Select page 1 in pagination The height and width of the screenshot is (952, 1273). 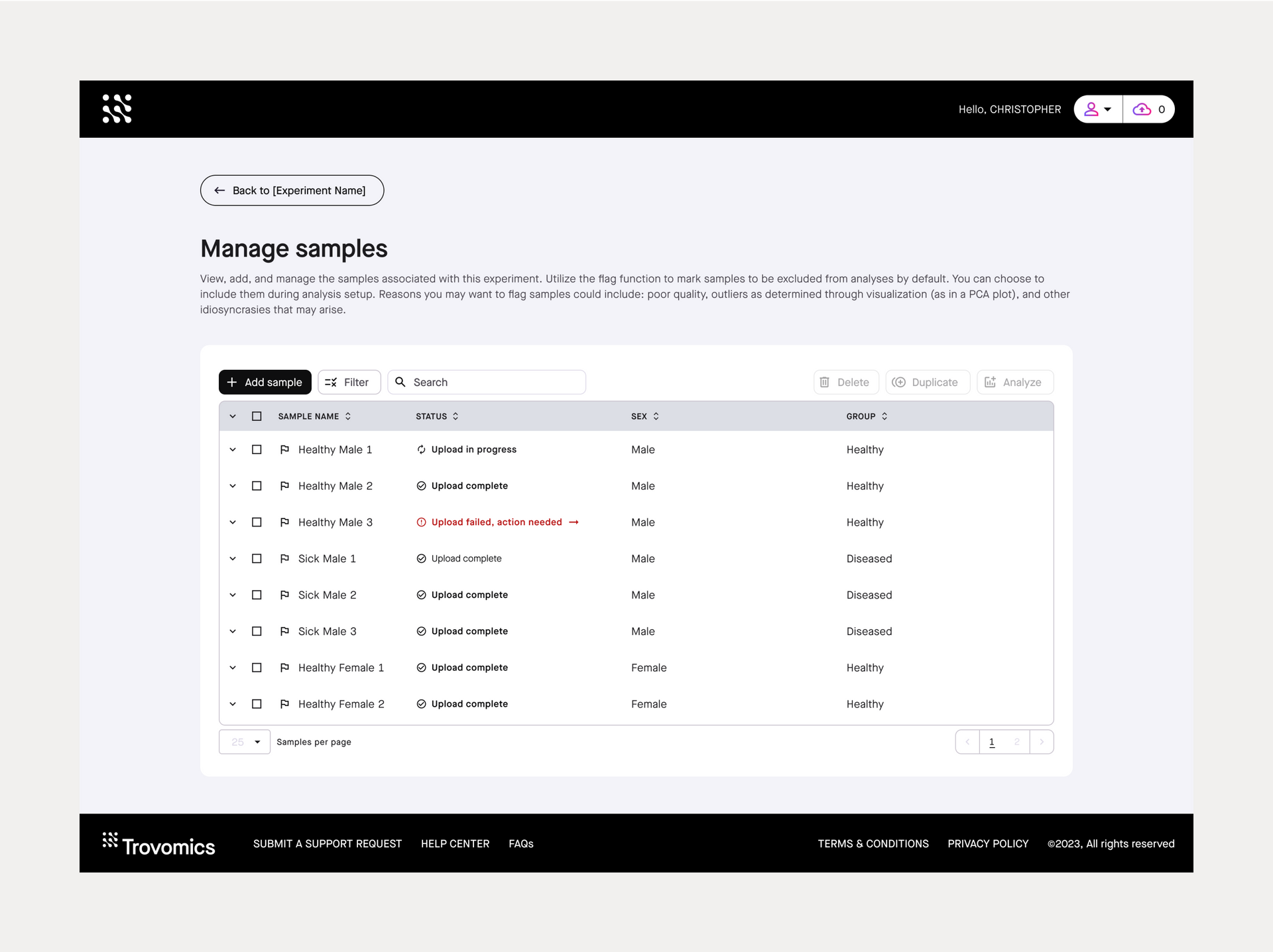pos(992,742)
